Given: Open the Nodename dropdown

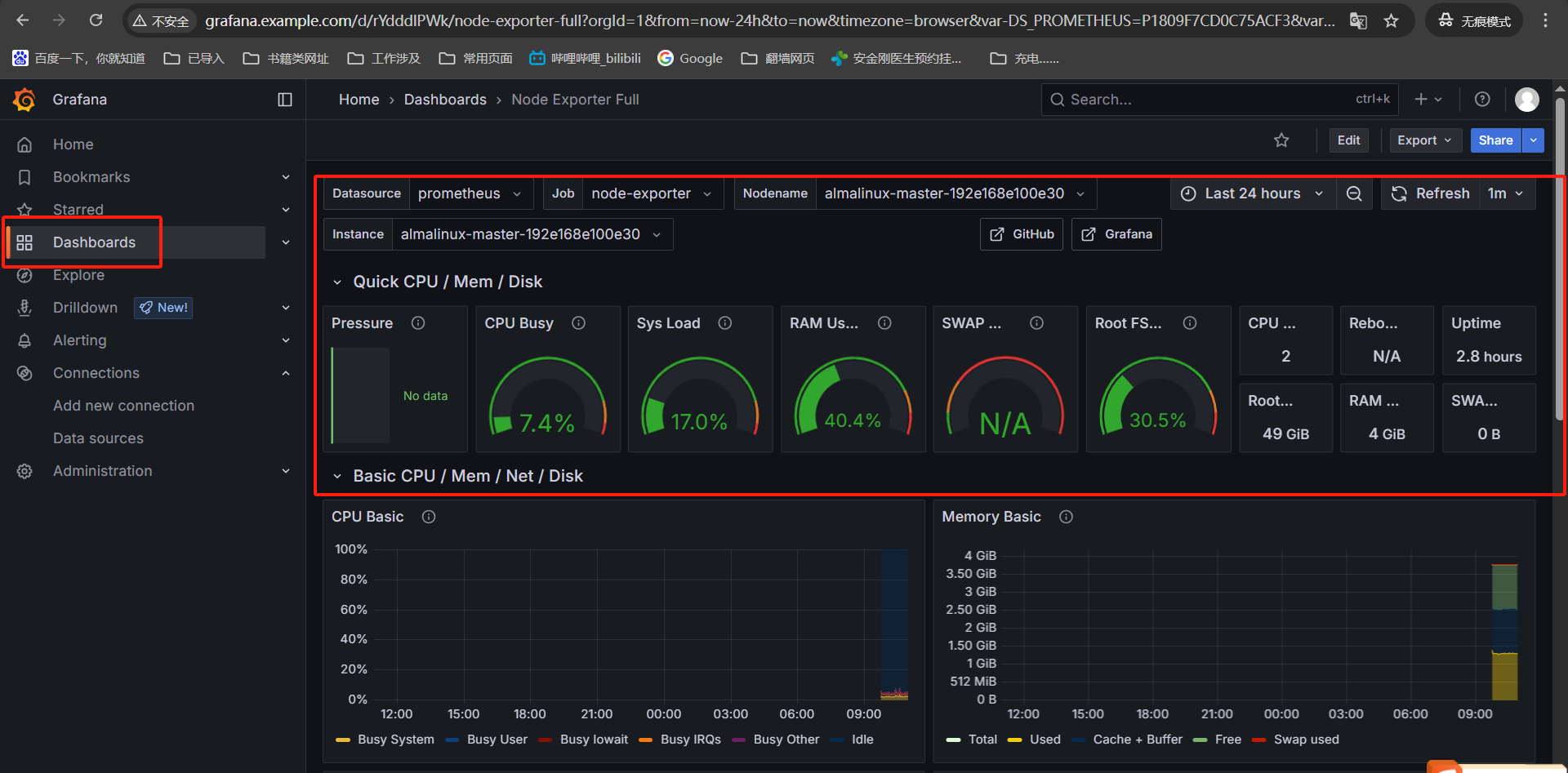Looking at the screenshot, I should pyautogui.click(x=955, y=193).
